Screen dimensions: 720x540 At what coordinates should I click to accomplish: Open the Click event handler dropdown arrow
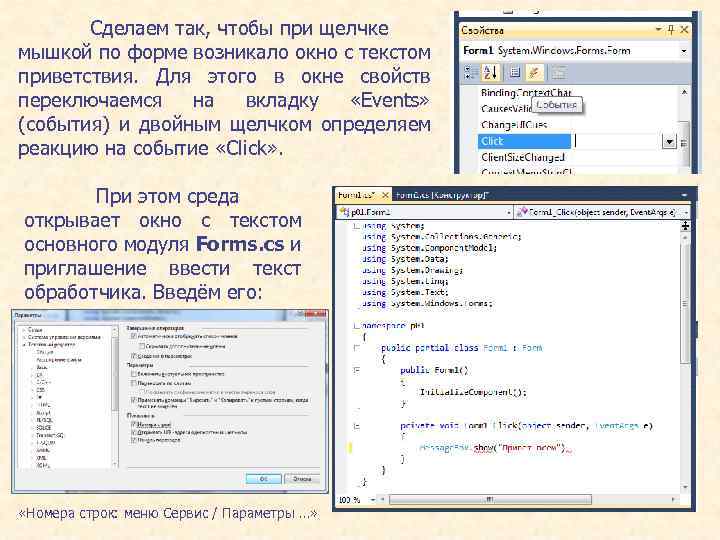(669, 141)
